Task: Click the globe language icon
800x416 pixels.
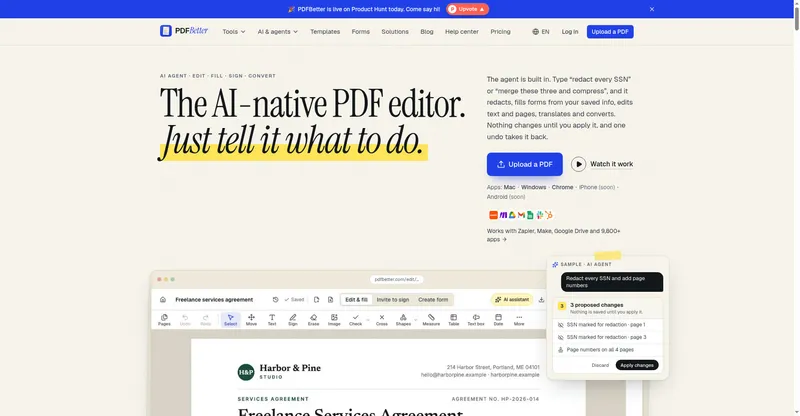Action: tap(535, 32)
